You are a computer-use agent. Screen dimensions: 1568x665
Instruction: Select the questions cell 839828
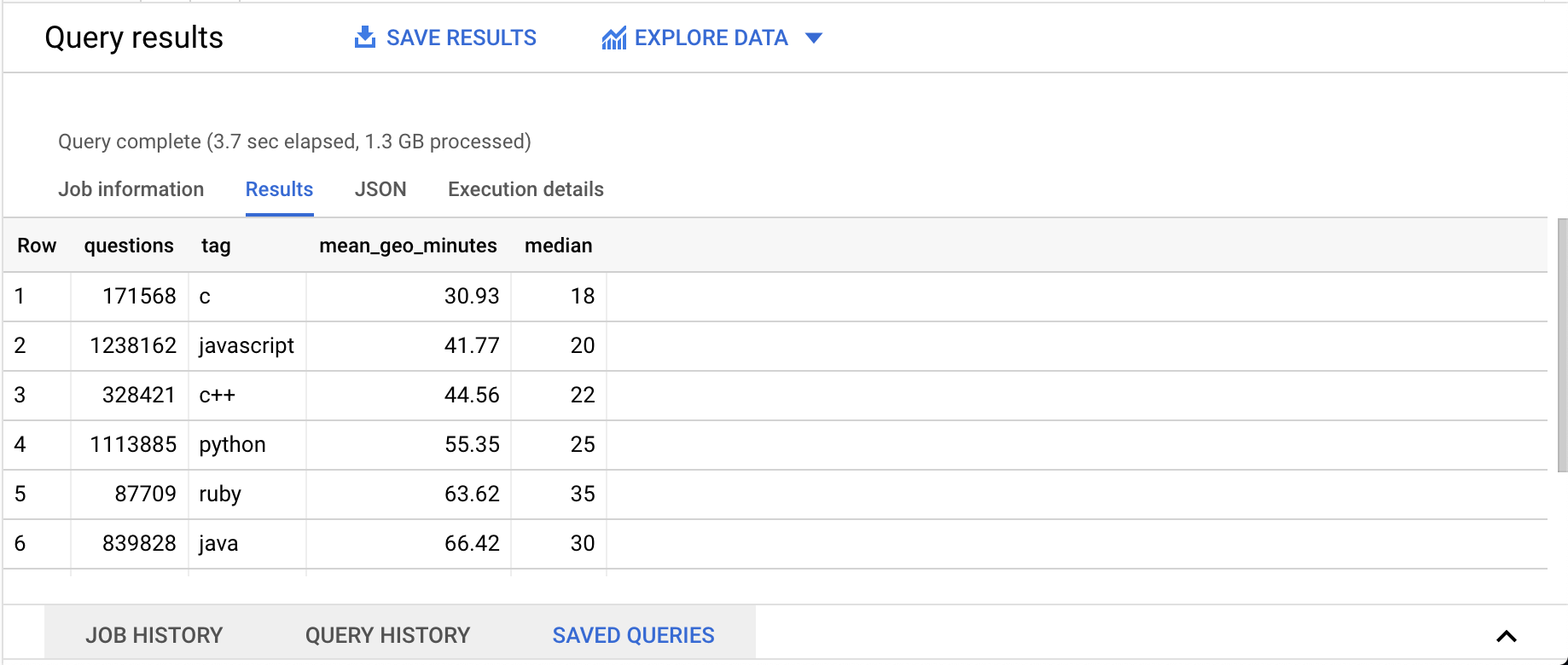click(130, 544)
